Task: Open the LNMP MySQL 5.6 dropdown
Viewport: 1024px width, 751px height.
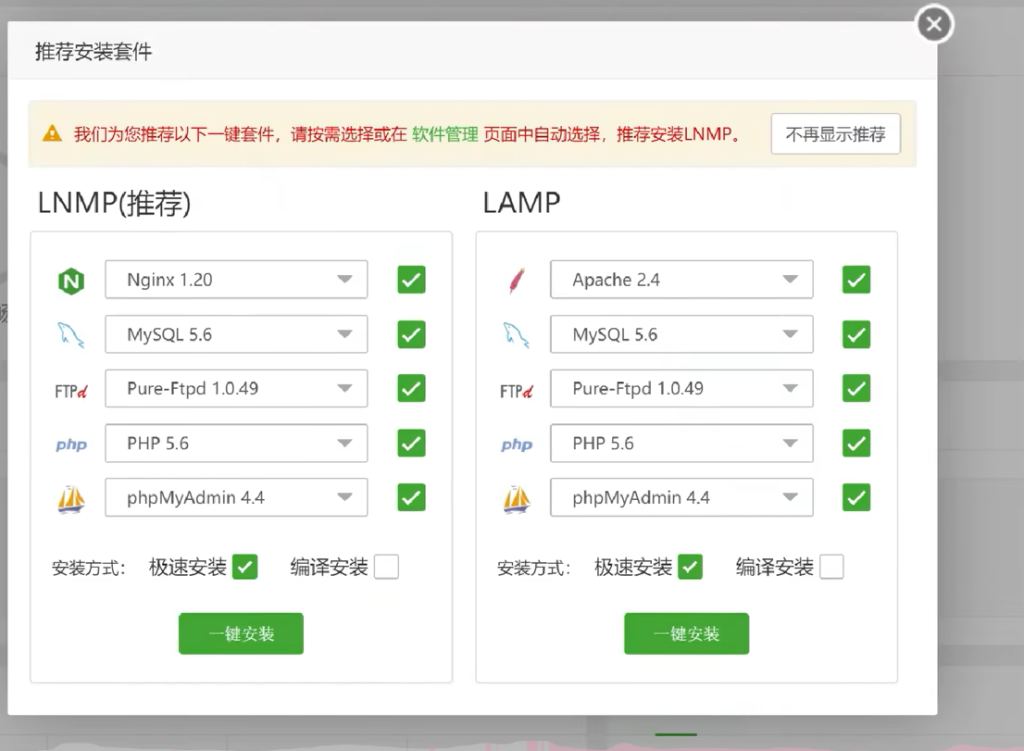Action: tap(236, 334)
